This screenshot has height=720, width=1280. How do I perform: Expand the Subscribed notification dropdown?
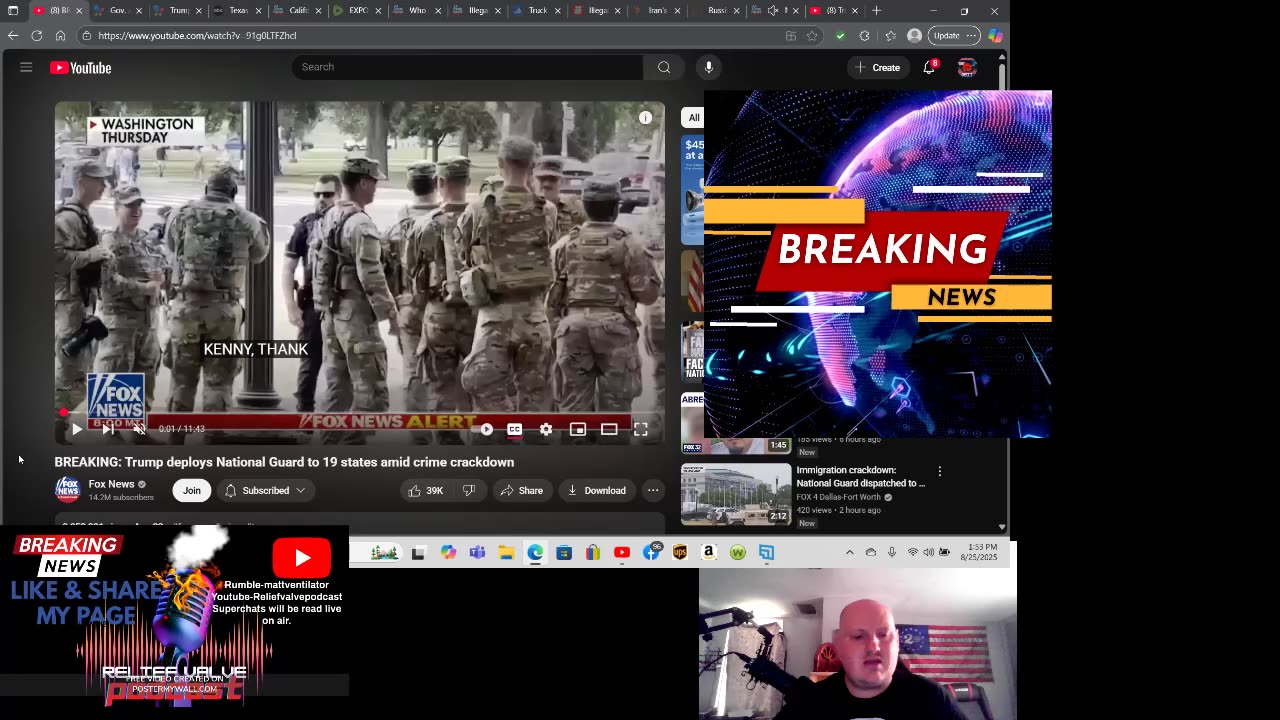coord(266,490)
